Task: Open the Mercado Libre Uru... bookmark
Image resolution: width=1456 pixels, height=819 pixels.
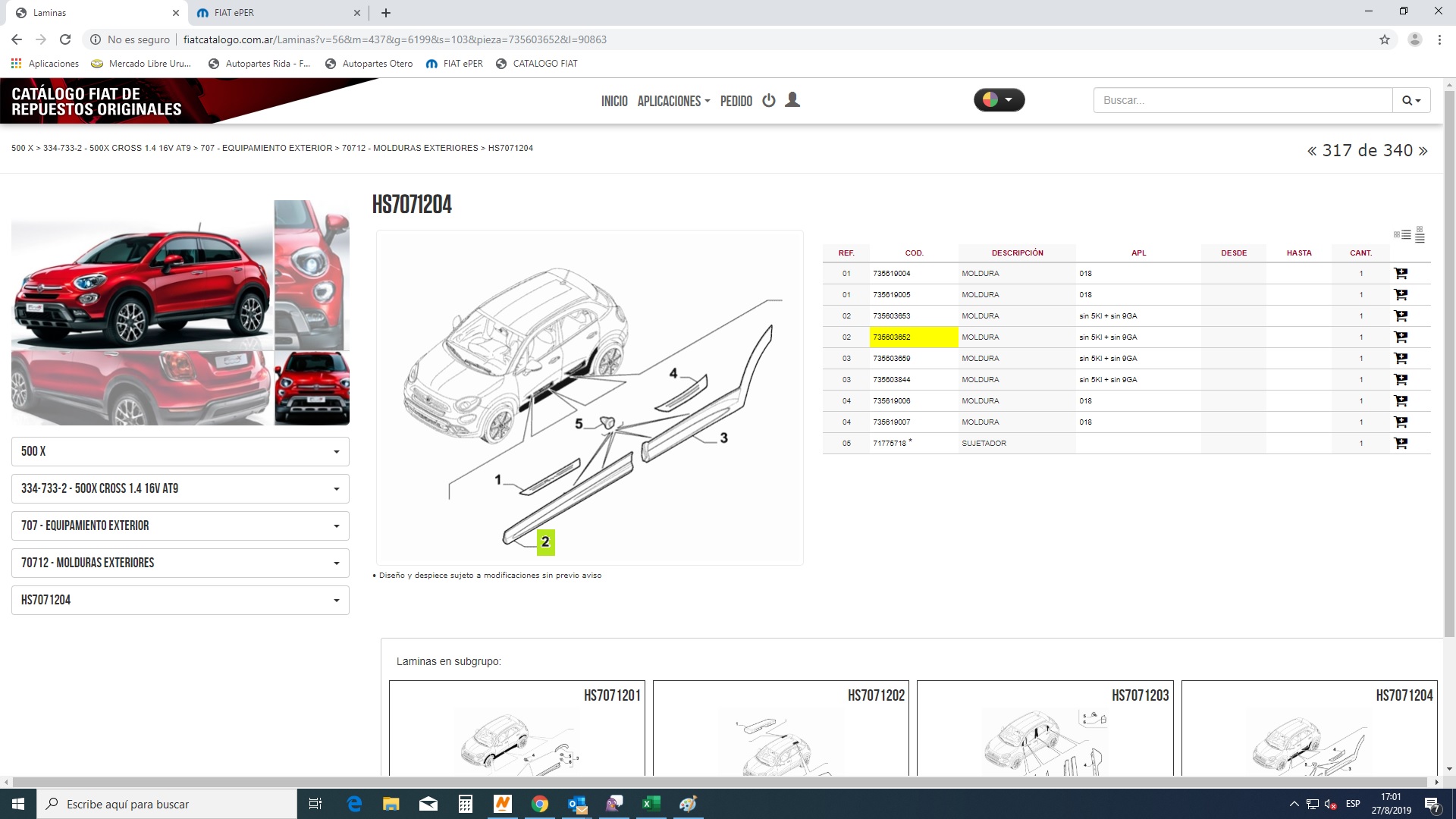Action: pos(141,64)
